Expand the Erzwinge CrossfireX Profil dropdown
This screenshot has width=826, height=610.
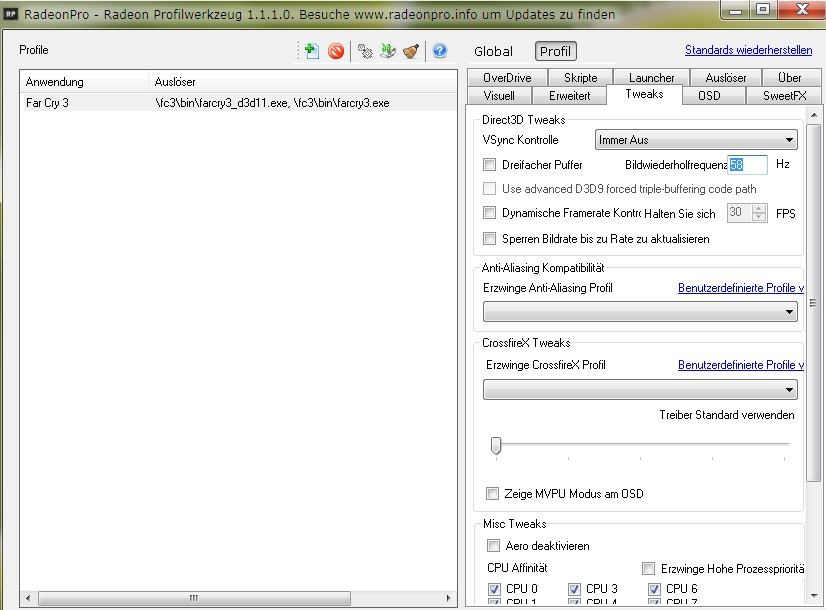(640, 390)
